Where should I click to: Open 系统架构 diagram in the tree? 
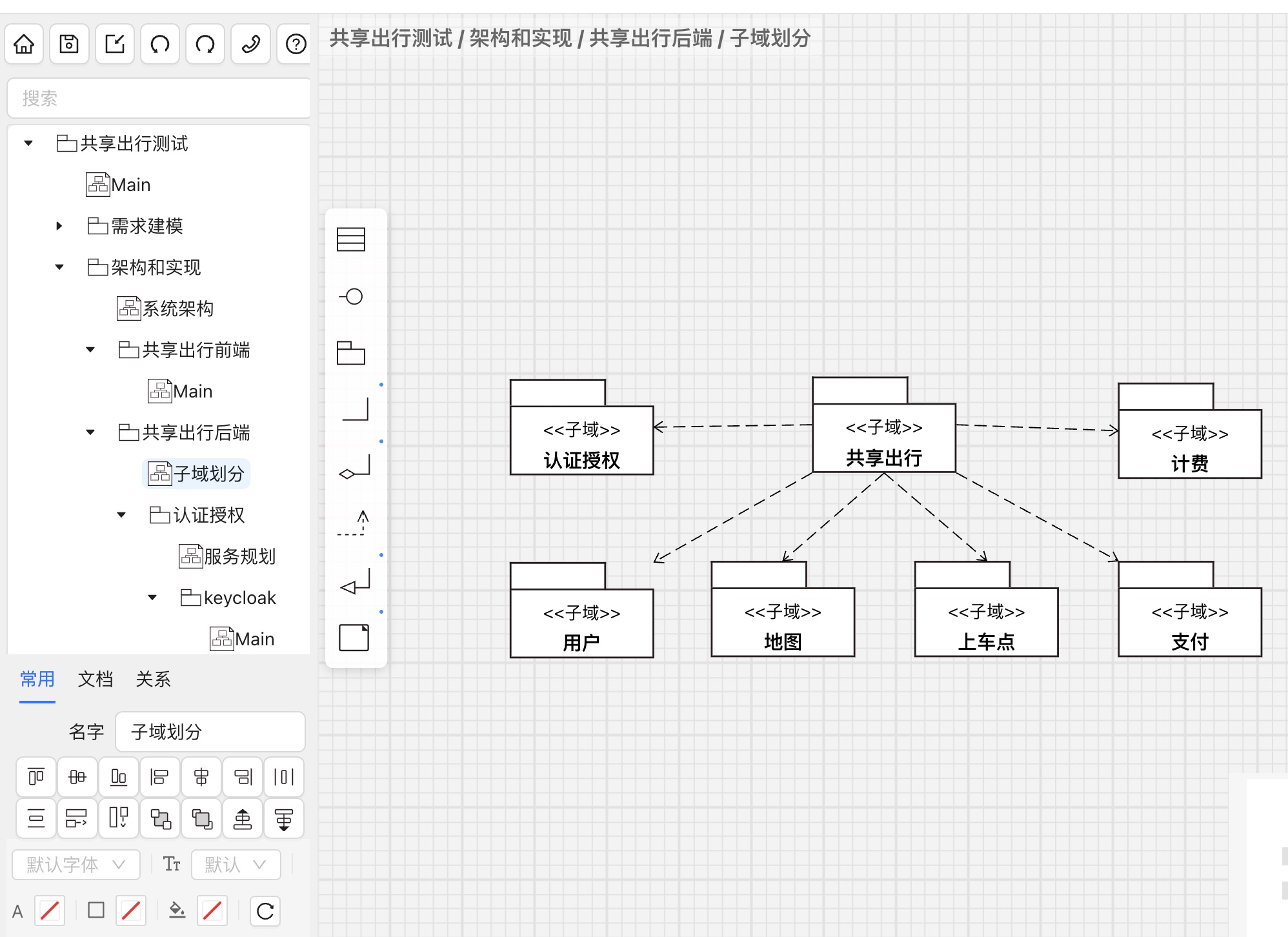coord(165,308)
